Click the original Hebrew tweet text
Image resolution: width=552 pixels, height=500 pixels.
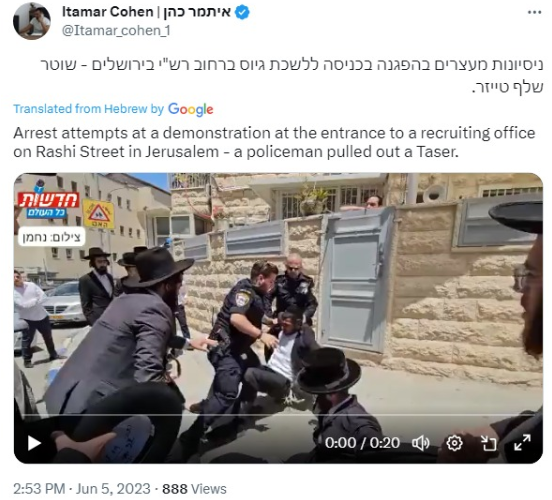(x=291, y=76)
